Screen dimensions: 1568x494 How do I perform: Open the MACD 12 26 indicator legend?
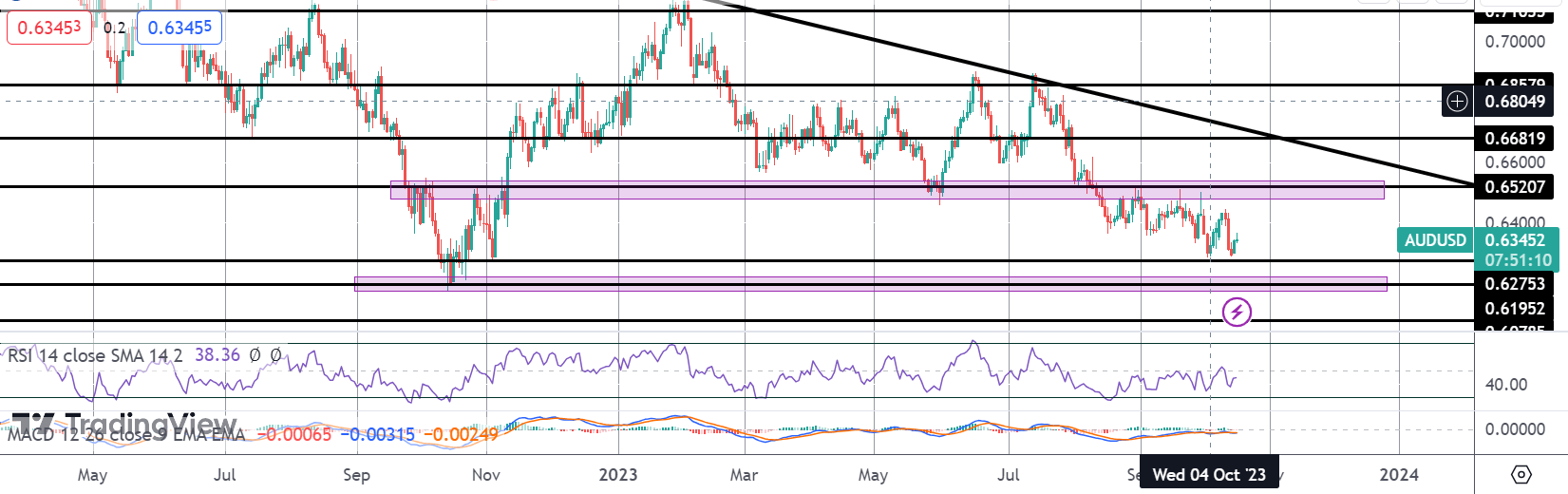126,434
